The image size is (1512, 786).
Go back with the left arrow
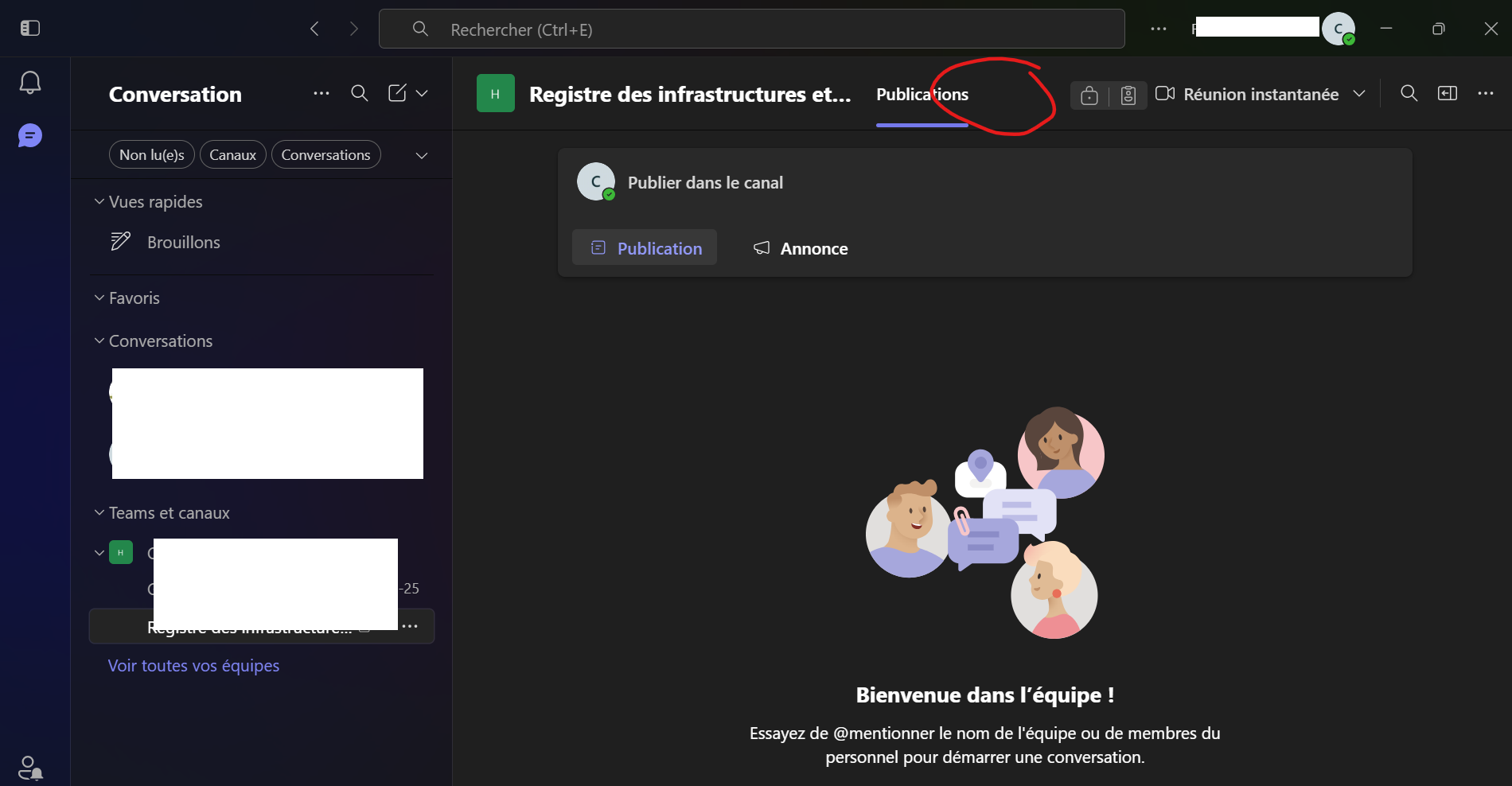coord(315,29)
